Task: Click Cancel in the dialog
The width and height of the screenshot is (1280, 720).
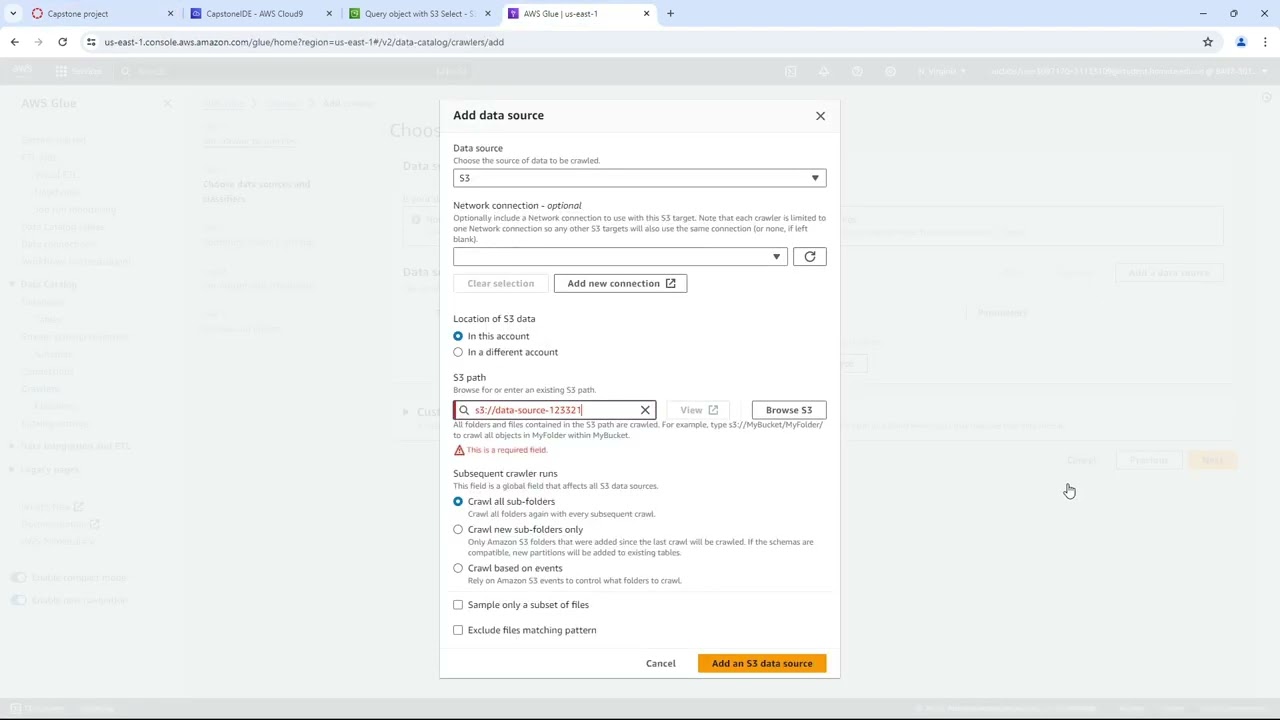Action: point(660,663)
